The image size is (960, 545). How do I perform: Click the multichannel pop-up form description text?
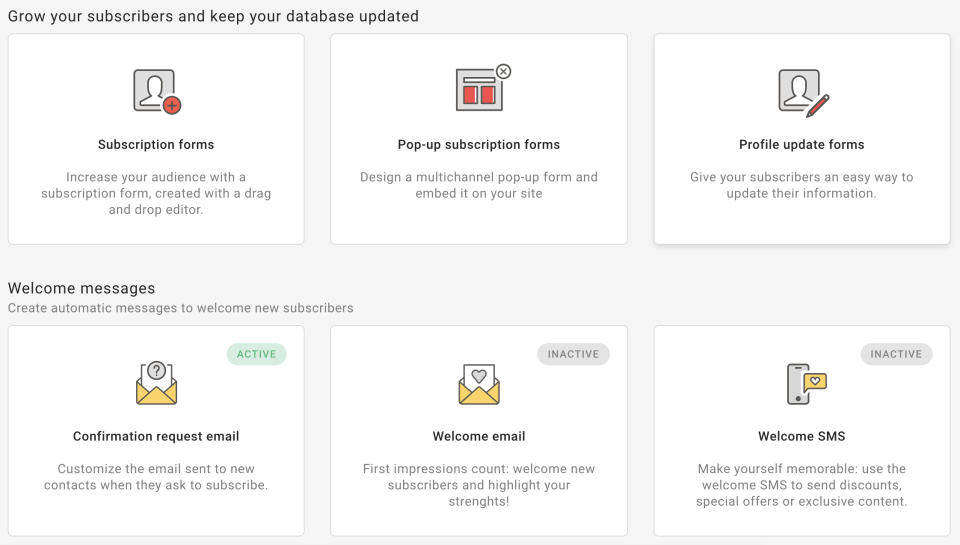coord(479,185)
